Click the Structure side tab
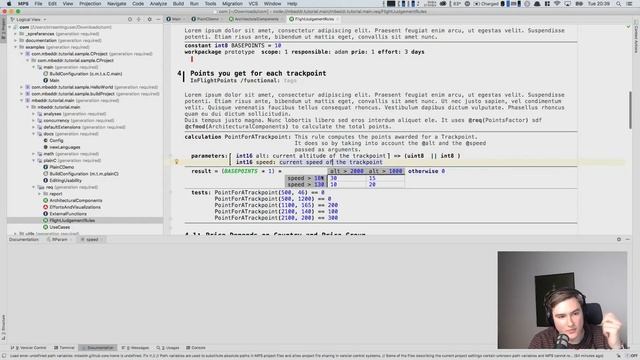 coord(3,327)
